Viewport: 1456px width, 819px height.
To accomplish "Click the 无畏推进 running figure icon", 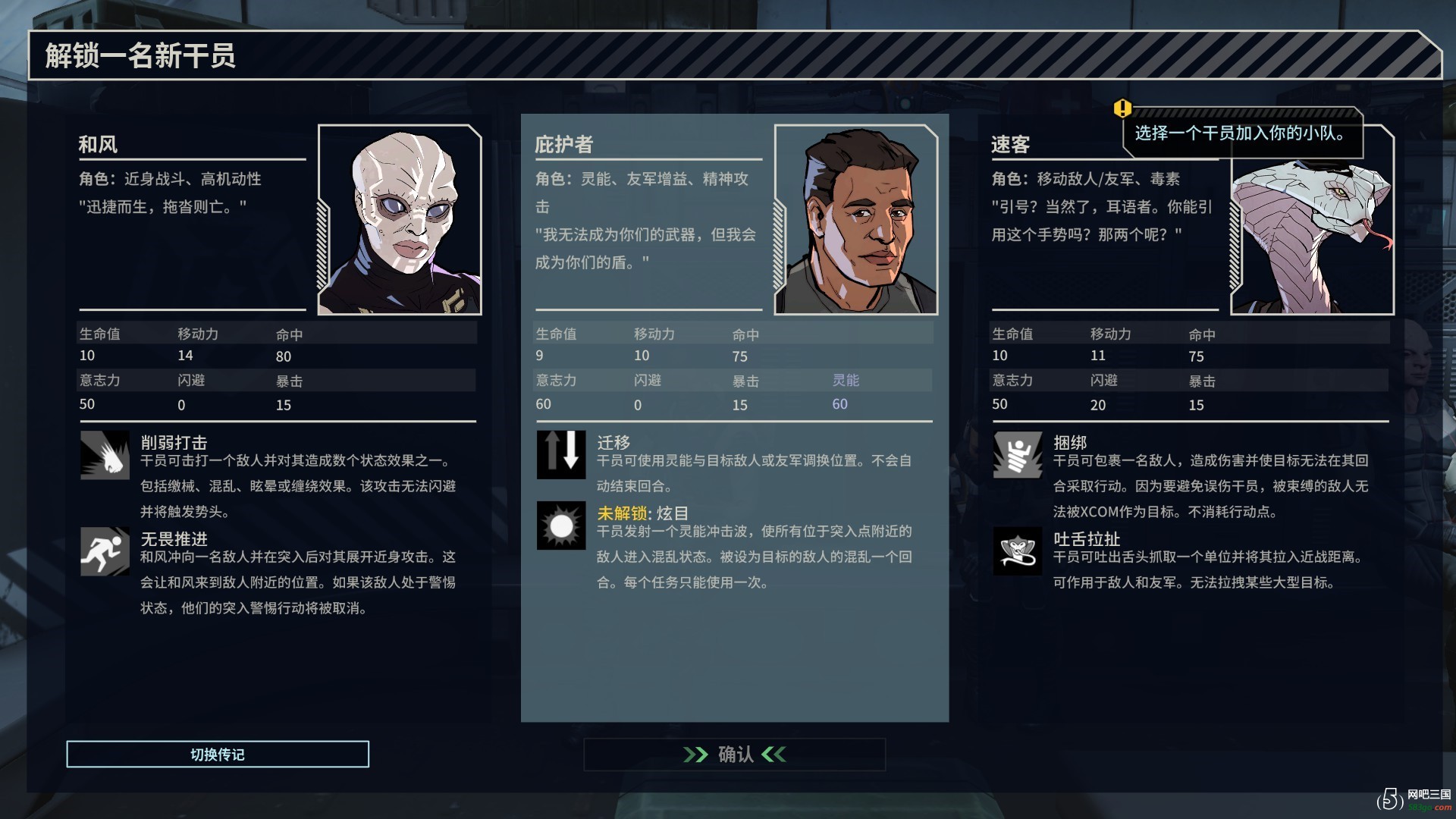I will click(x=105, y=551).
